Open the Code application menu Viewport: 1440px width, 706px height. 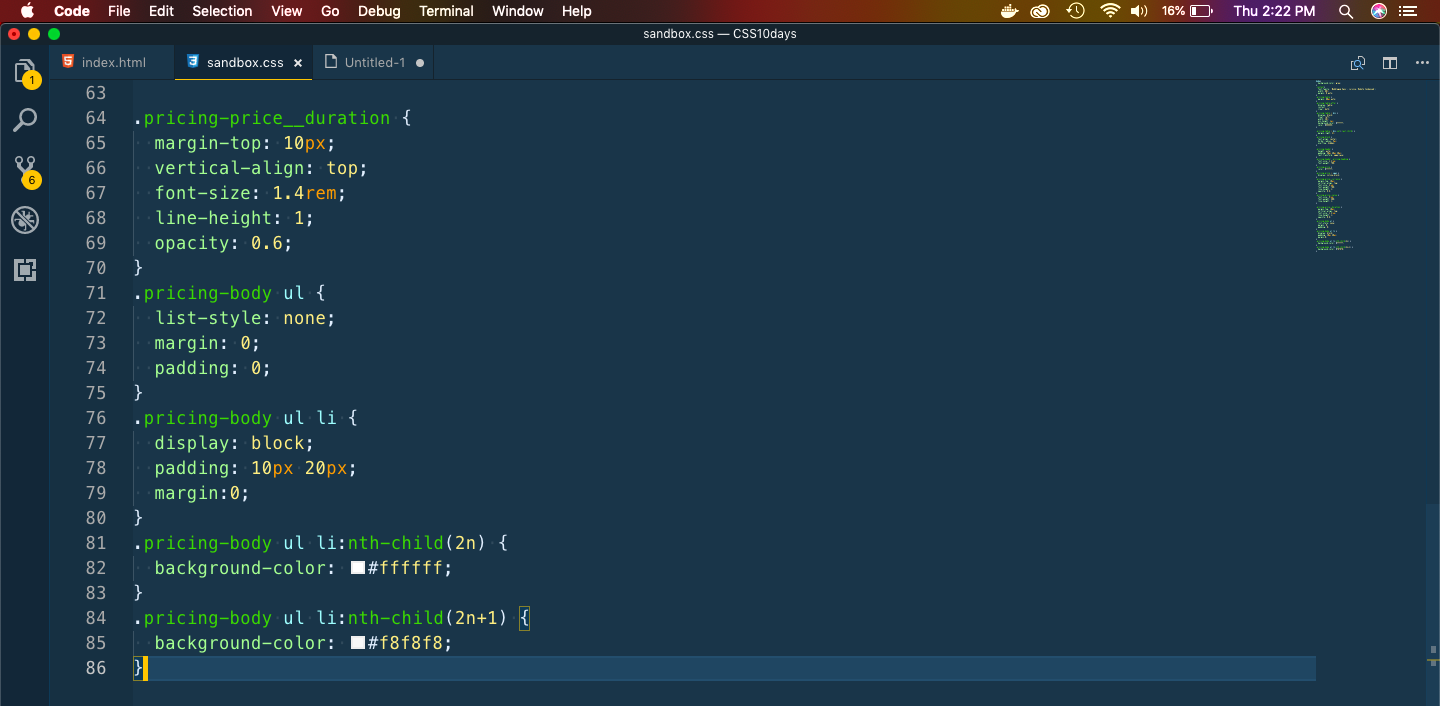(x=72, y=11)
